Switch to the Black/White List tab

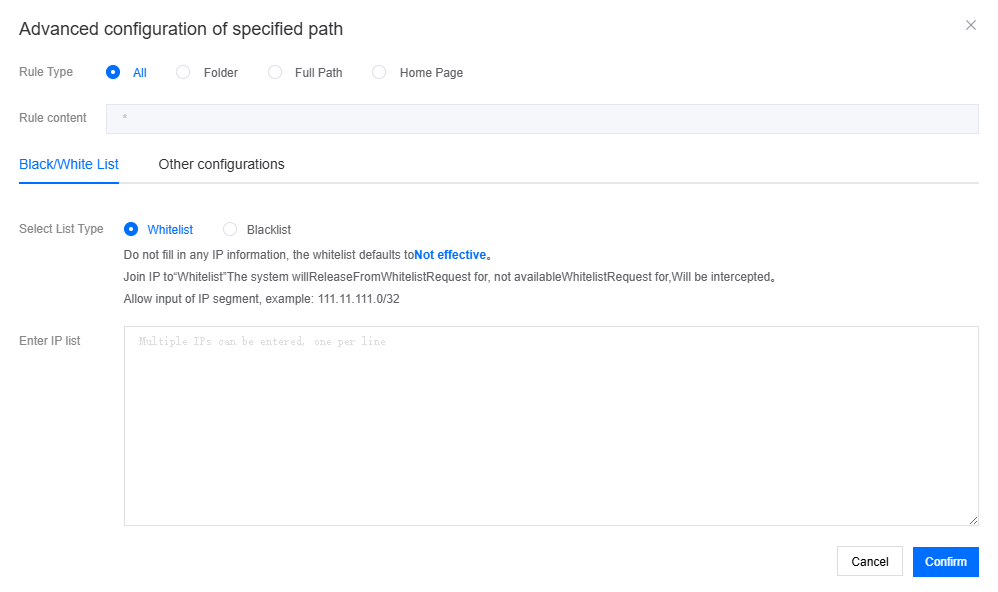tap(69, 164)
